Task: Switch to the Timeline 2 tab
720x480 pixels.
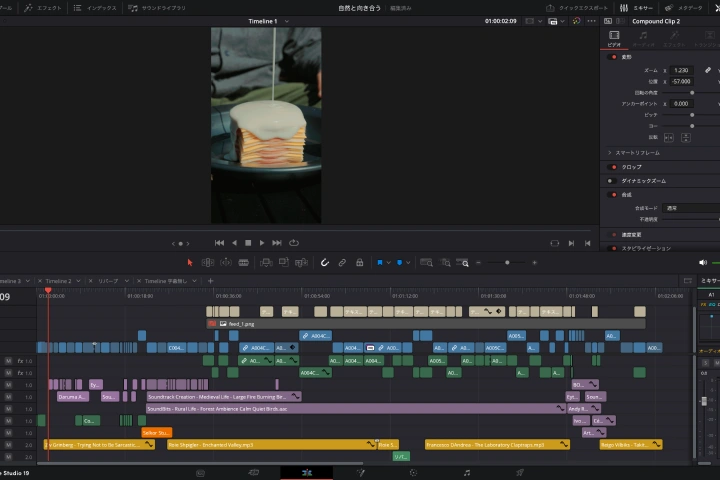Action: coord(58,281)
